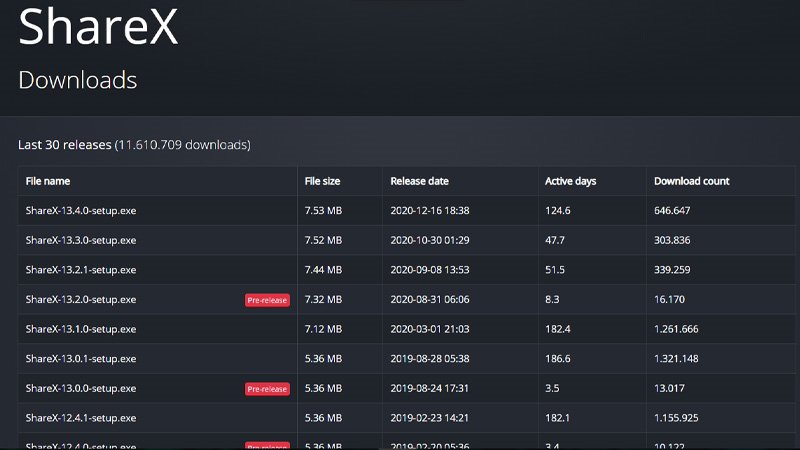
Task: Open ShareX-13.1.0-setup.exe download link
Action: [81, 329]
